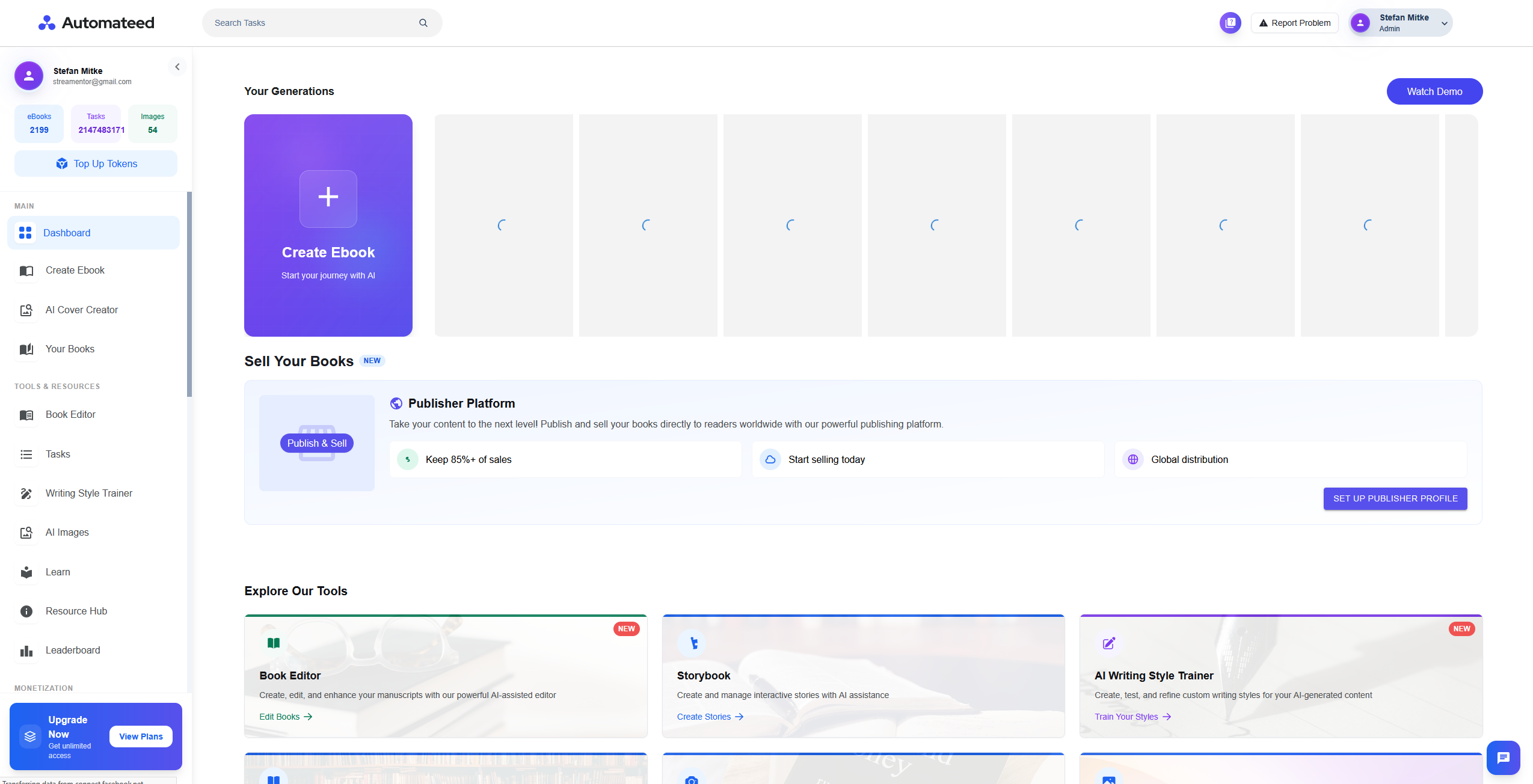Open Tasks from the sidebar

click(x=58, y=455)
